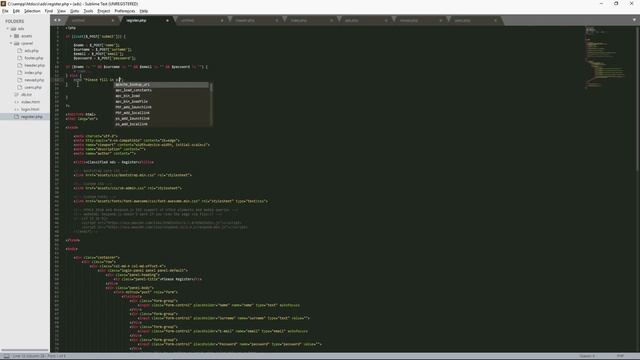Open the tab list dropdown arrow
This screenshot has height=360, width=640.
634,20
